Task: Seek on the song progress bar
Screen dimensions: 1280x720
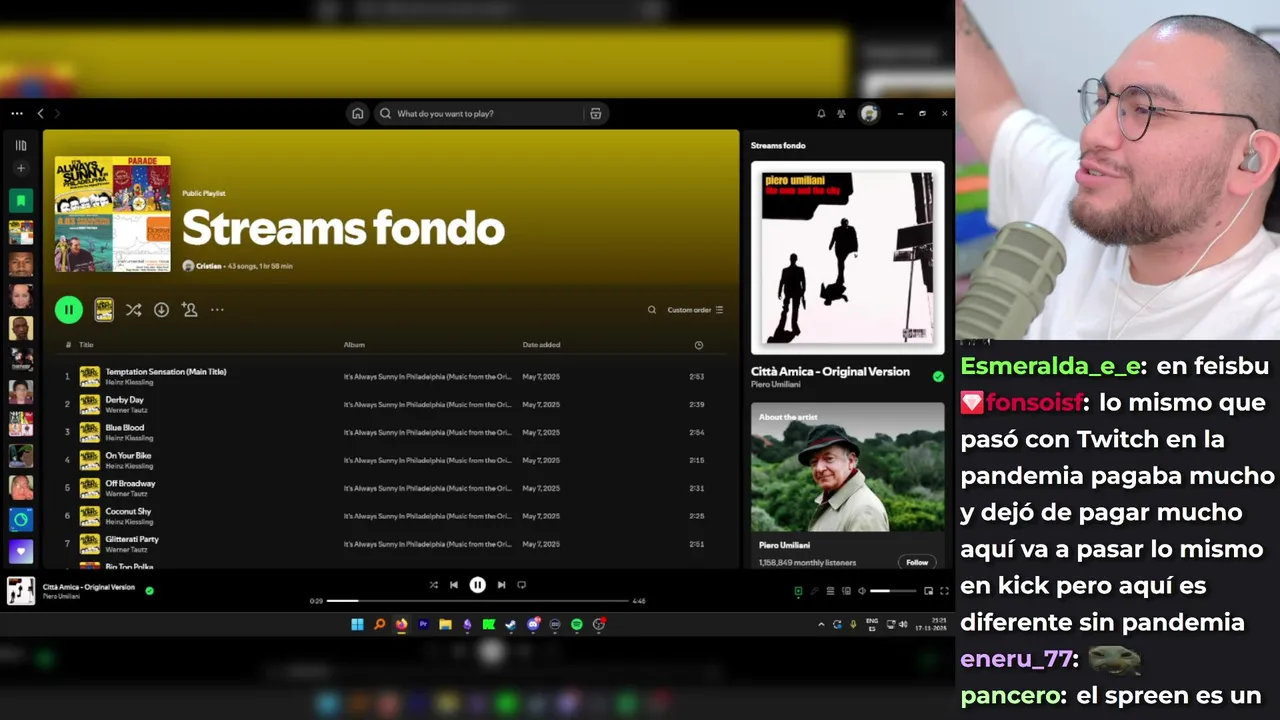Action: point(478,601)
